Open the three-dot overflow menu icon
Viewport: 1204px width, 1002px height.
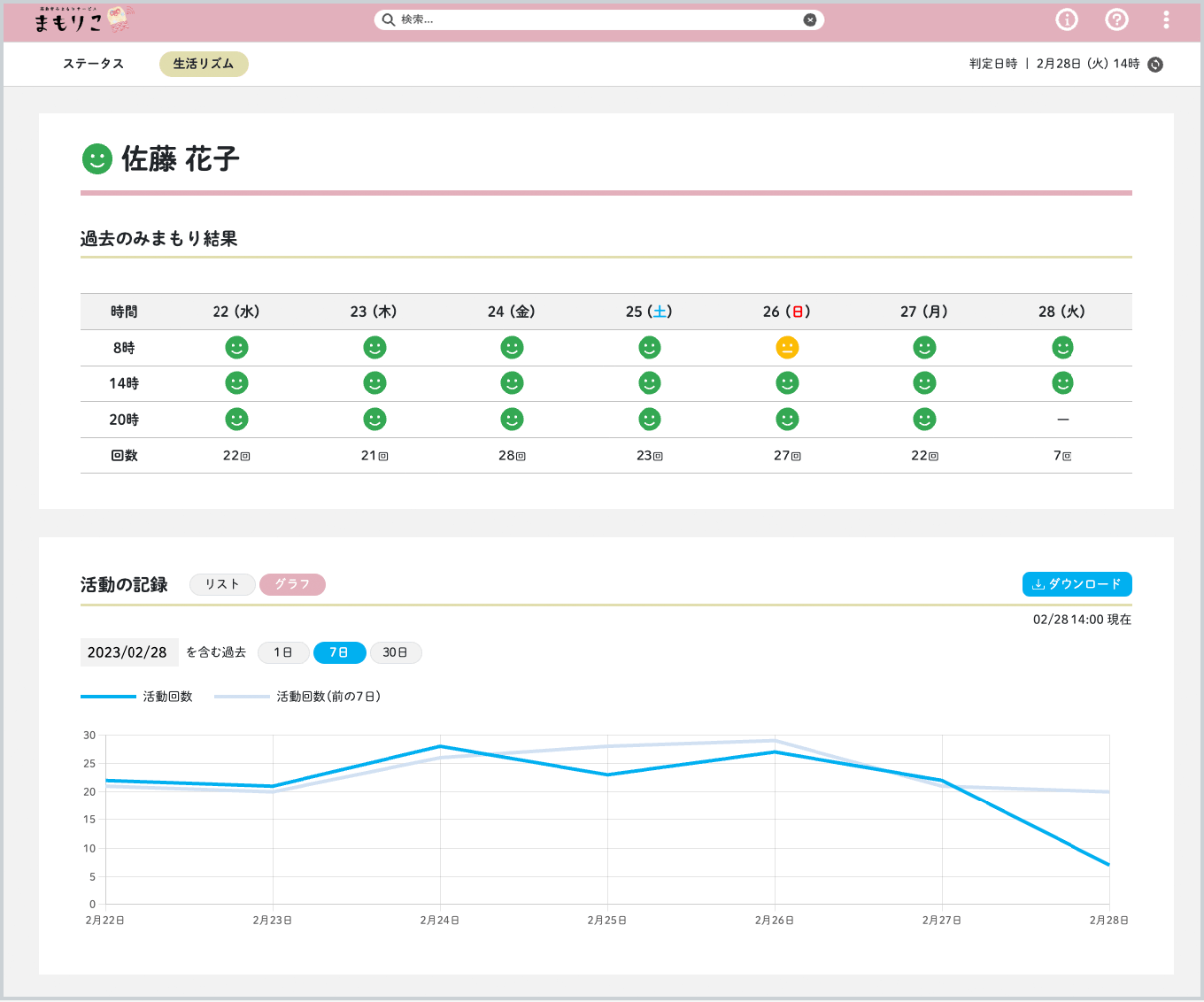click(1166, 19)
